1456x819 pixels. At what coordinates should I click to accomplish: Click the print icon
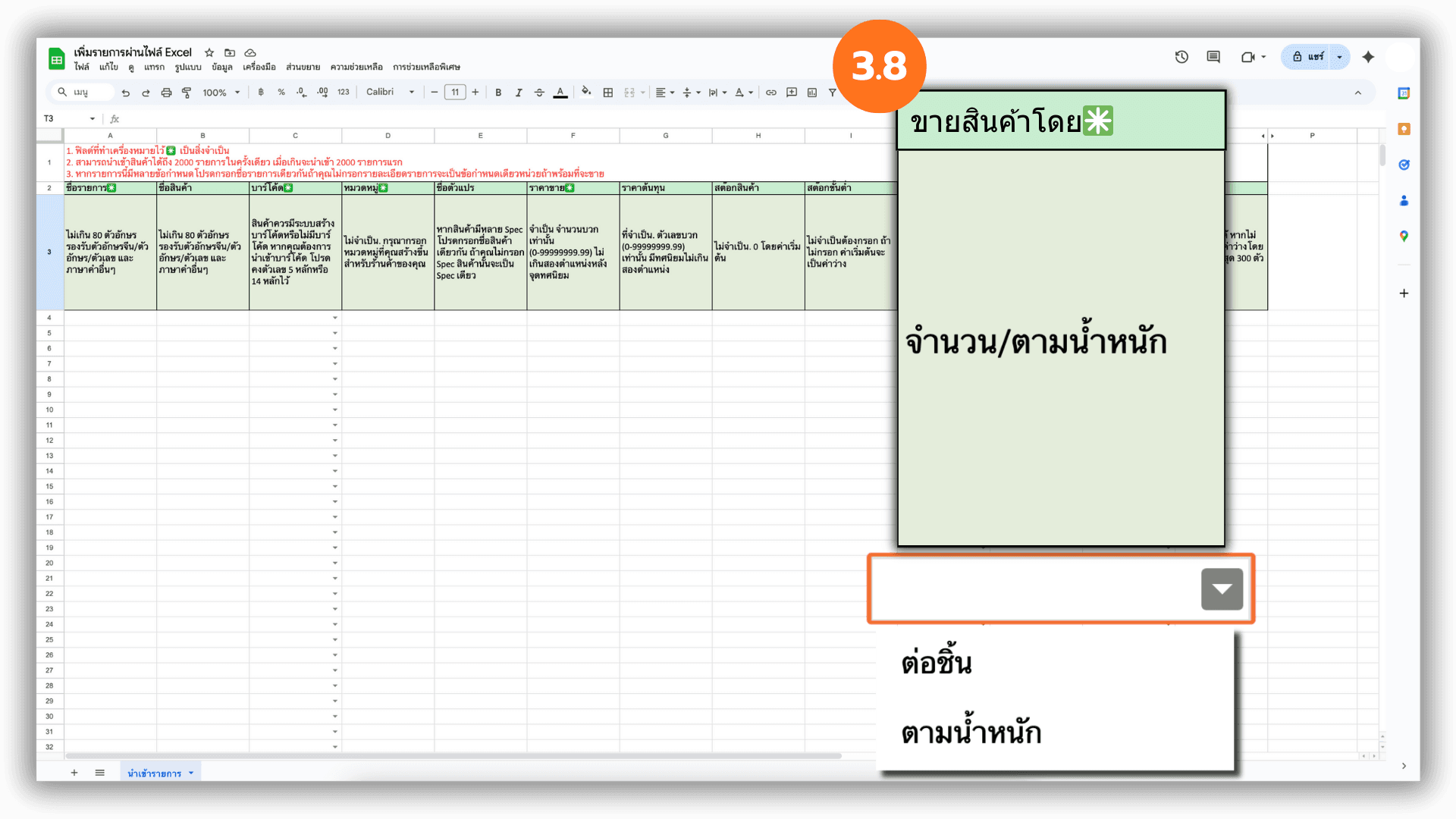point(166,93)
